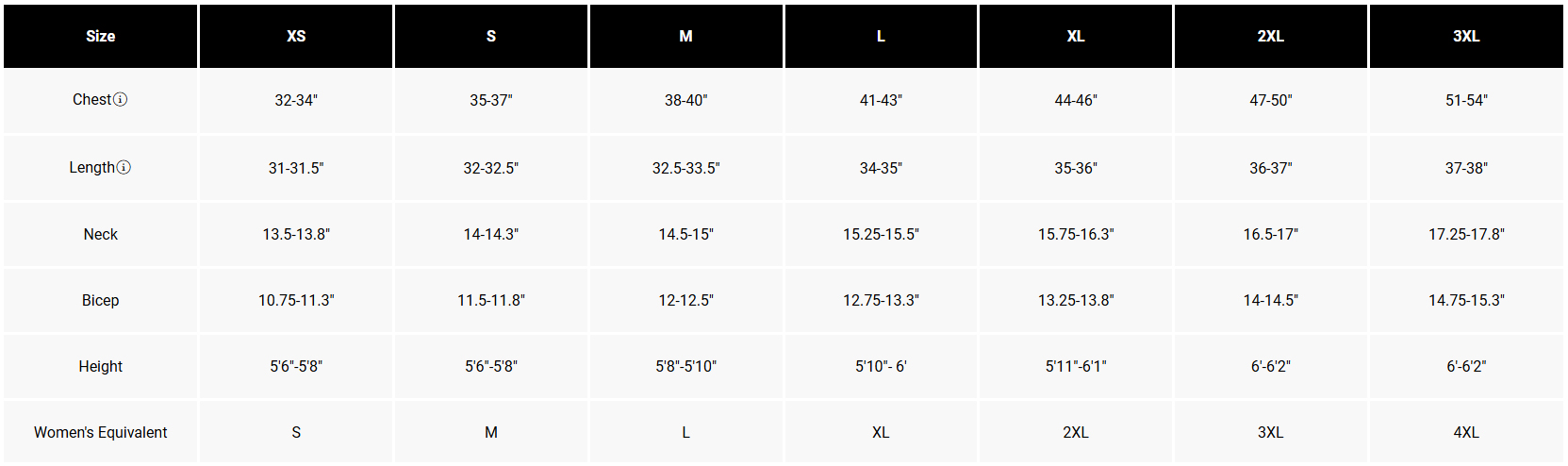Screen dimensions: 1568x466
Task: Click the L size column header
Action: click(x=881, y=36)
